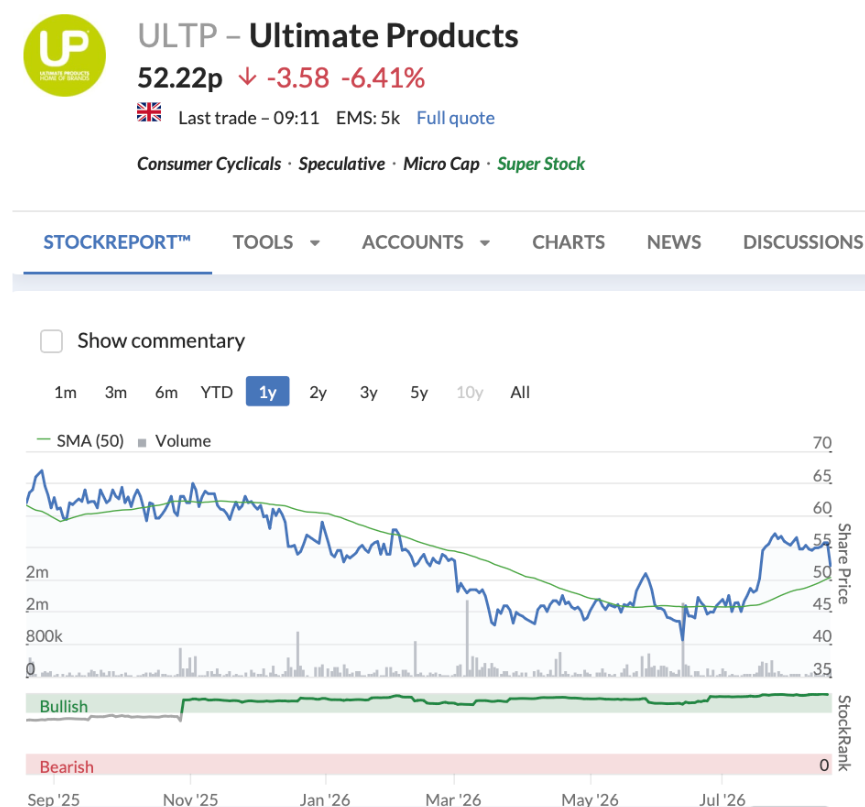
Task: Select the 1y chart range
Action: (268, 391)
